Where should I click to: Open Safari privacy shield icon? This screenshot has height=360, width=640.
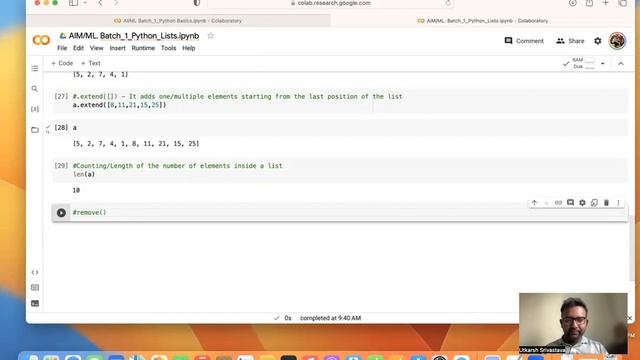pos(197,3)
